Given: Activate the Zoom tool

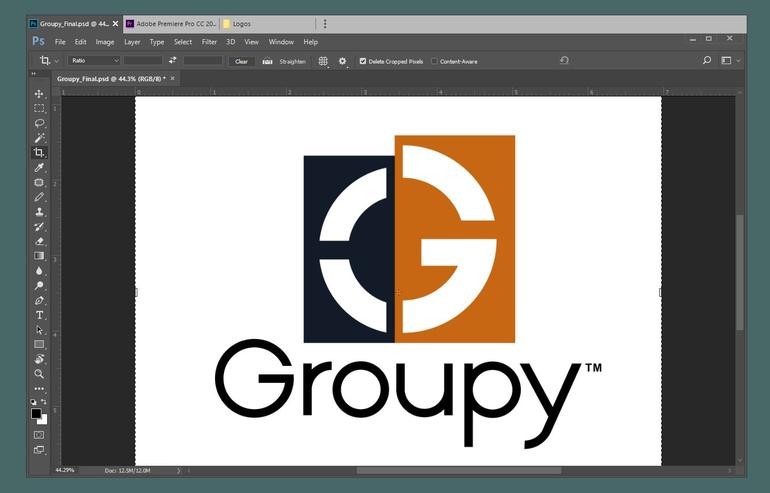Looking at the screenshot, I should click(x=40, y=374).
